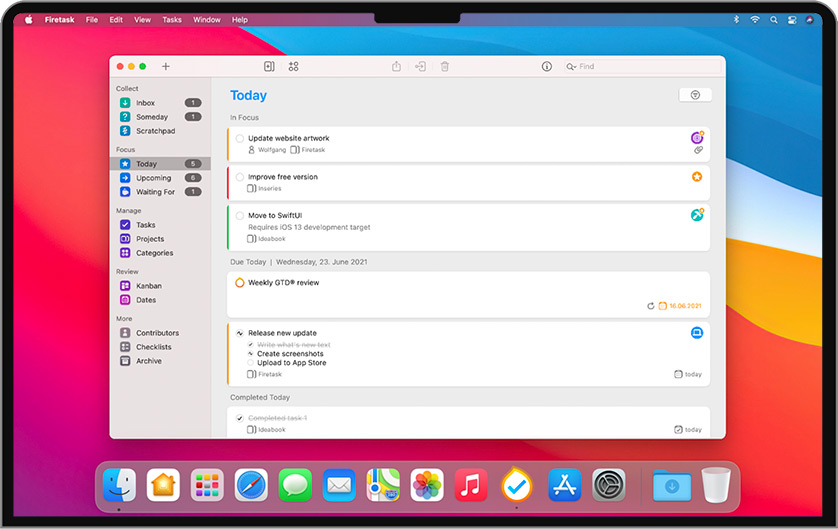
Task: Tick the Upload to App Store subtask
Action: coord(250,363)
